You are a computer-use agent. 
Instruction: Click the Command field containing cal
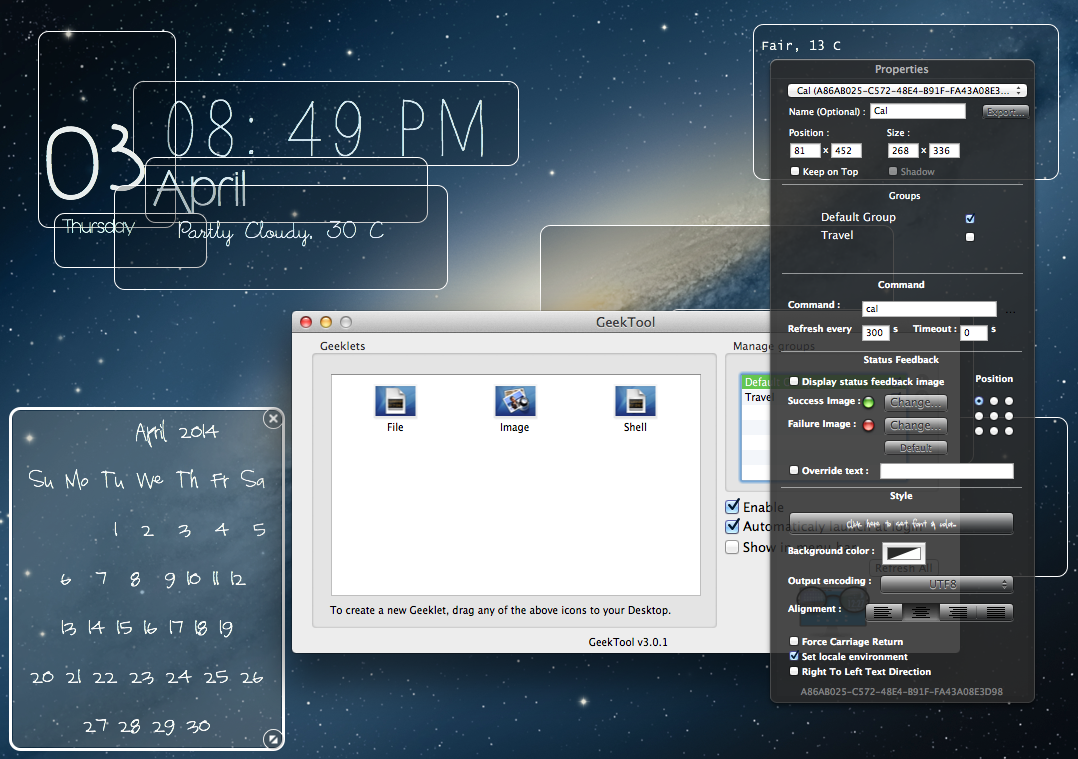point(929,309)
